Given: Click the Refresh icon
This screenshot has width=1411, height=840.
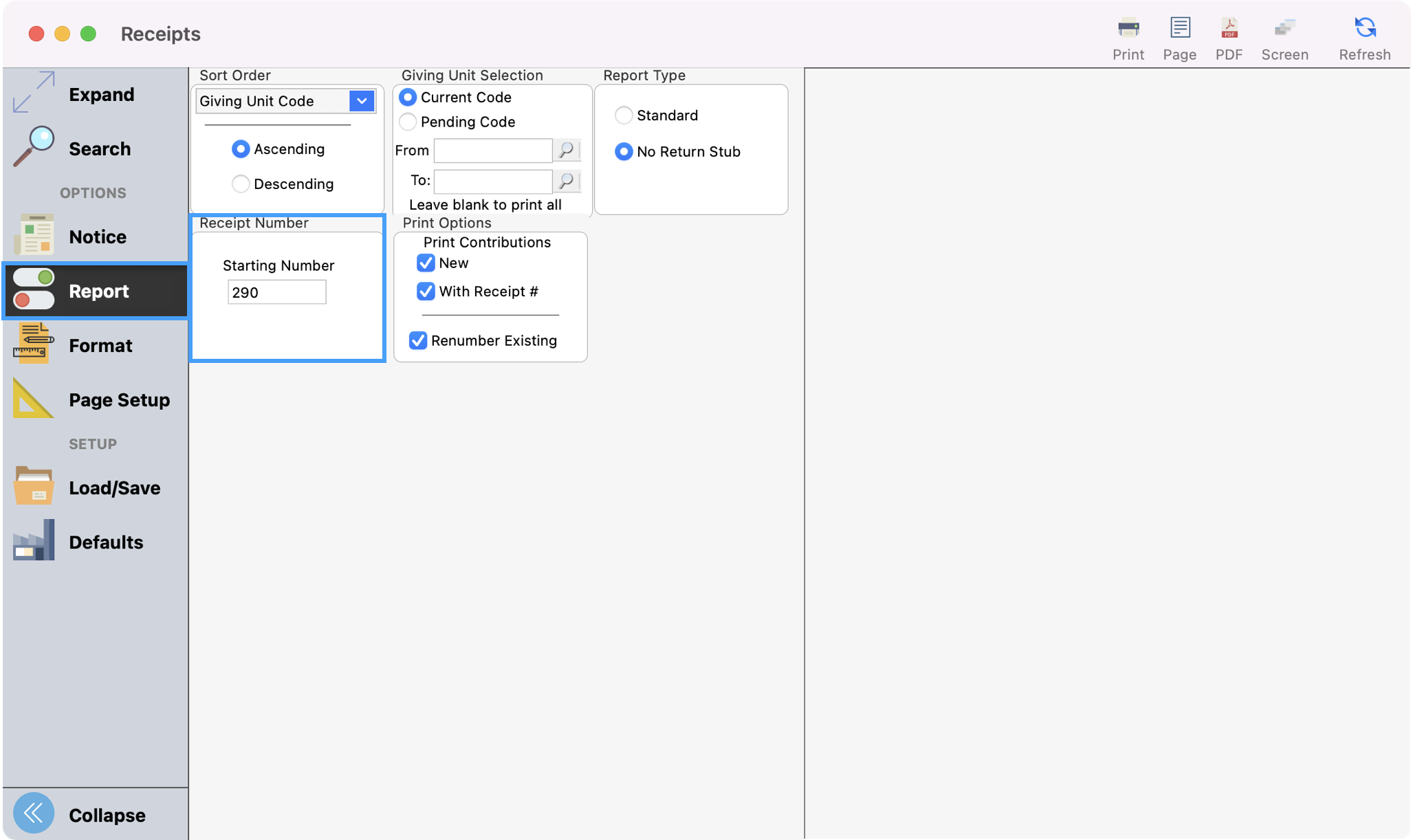Looking at the screenshot, I should pyautogui.click(x=1364, y=28).
